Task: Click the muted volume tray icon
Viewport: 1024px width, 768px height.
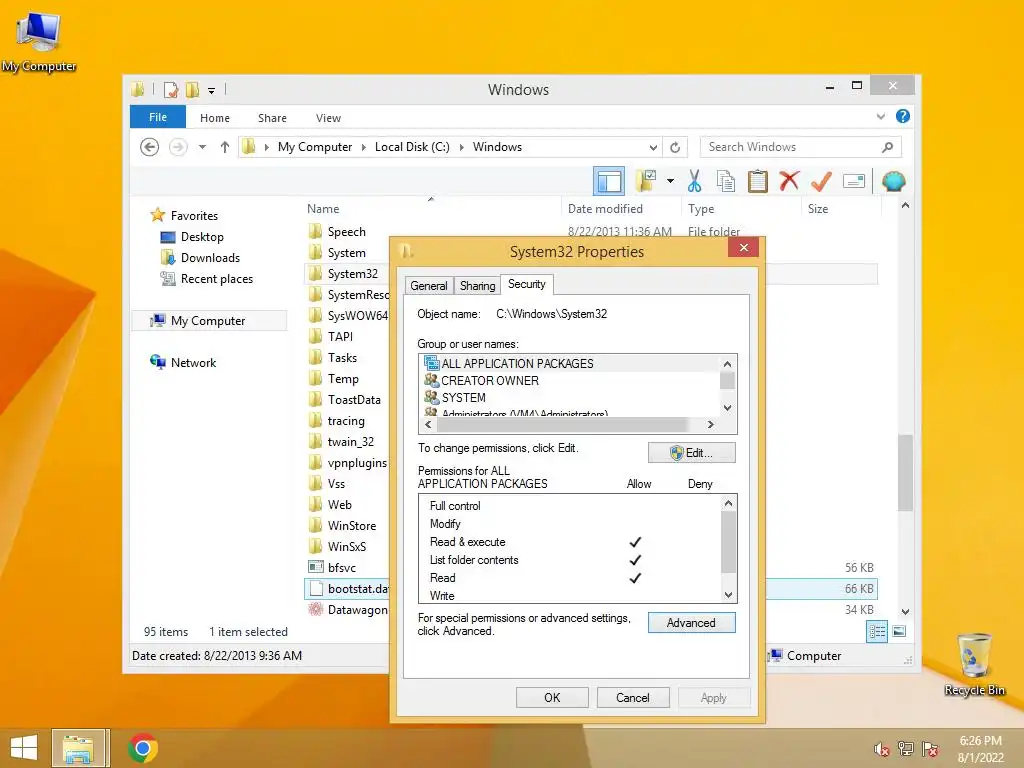Action: point(882,749)
